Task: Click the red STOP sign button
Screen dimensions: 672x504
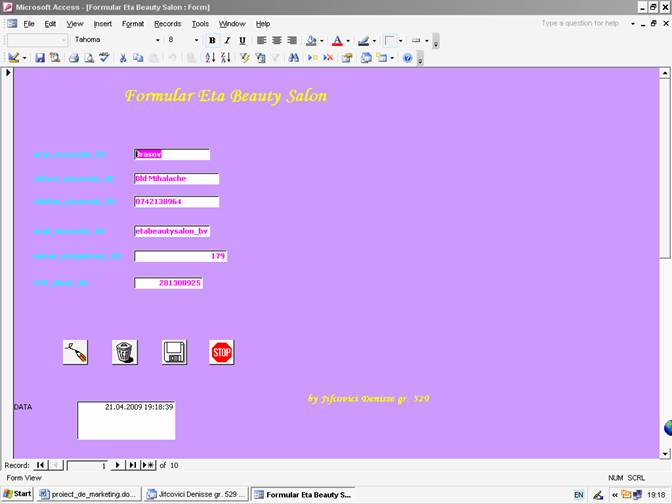Action: pyautogui.click(x=222, y=352)
